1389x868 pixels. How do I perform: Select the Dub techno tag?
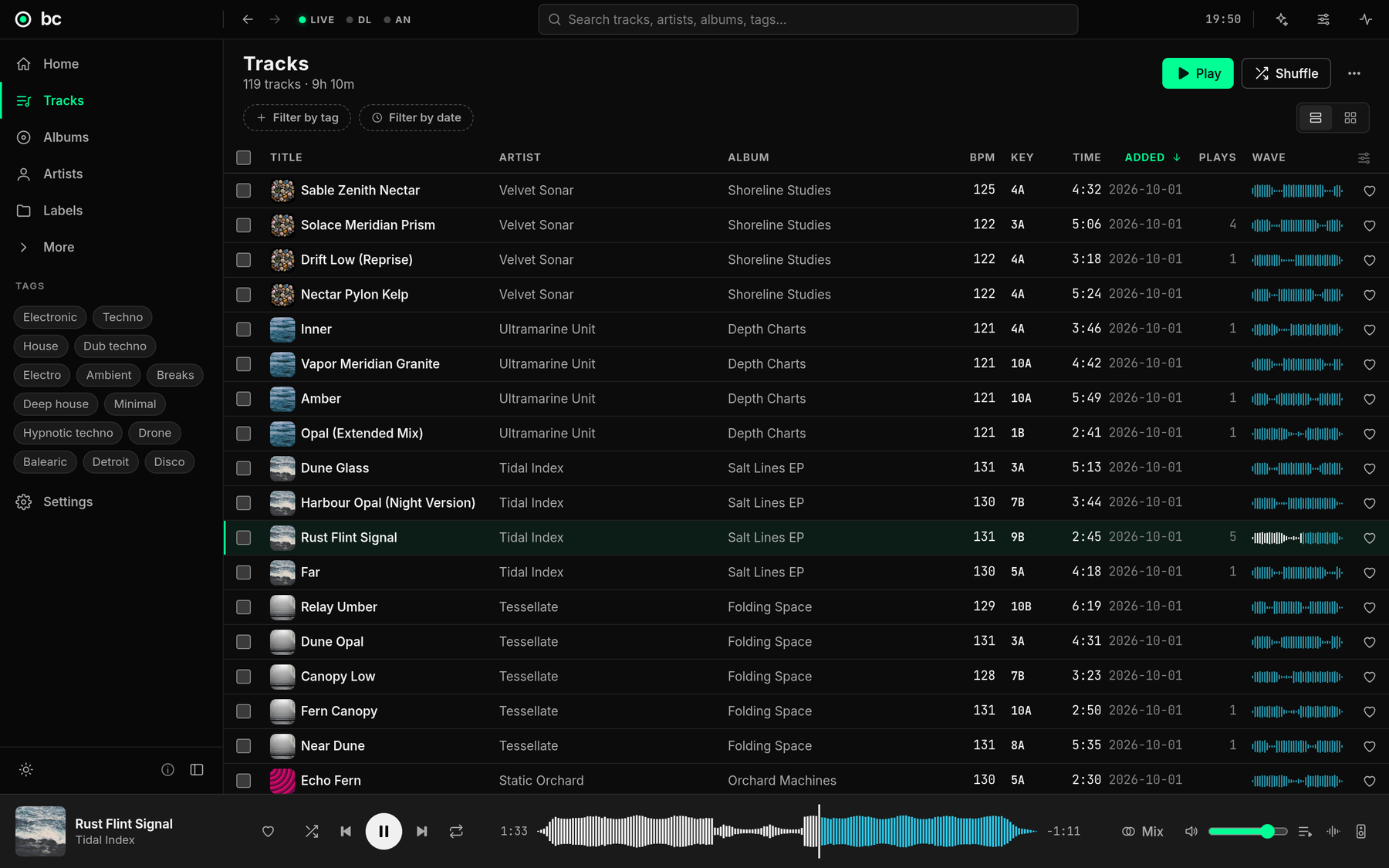(x=115, y=346)
